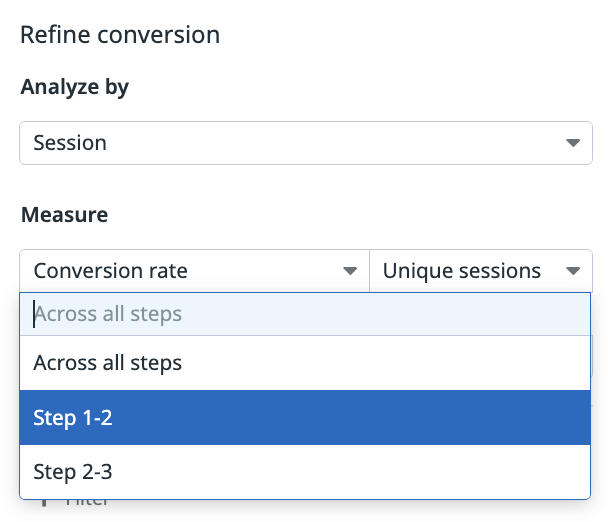Click the filter icon under the dropdown list
Viewport: 608px width, 522px height.
click(44, 503)
